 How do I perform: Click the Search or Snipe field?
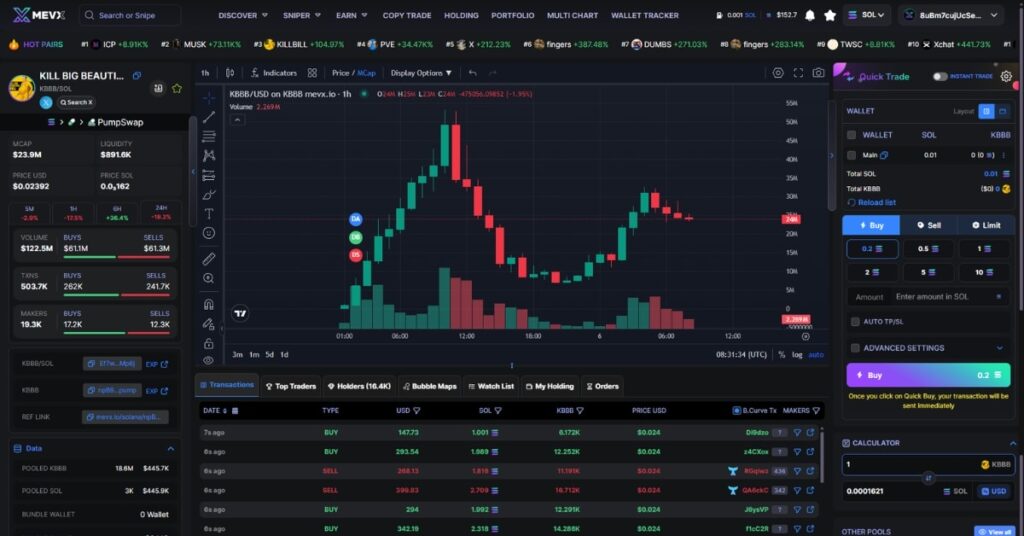[x=129, y=15]
